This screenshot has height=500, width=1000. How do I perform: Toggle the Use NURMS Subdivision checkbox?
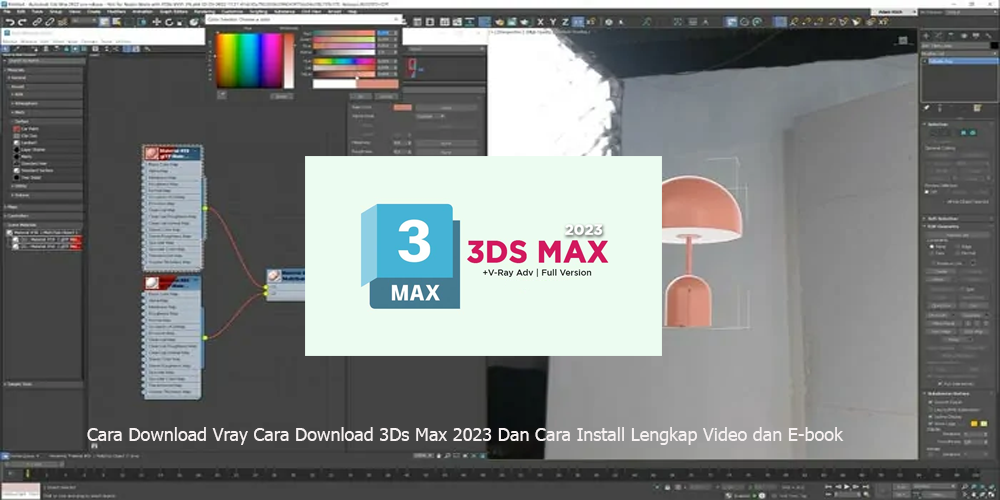pyautogui.click(x=930, y=409)
